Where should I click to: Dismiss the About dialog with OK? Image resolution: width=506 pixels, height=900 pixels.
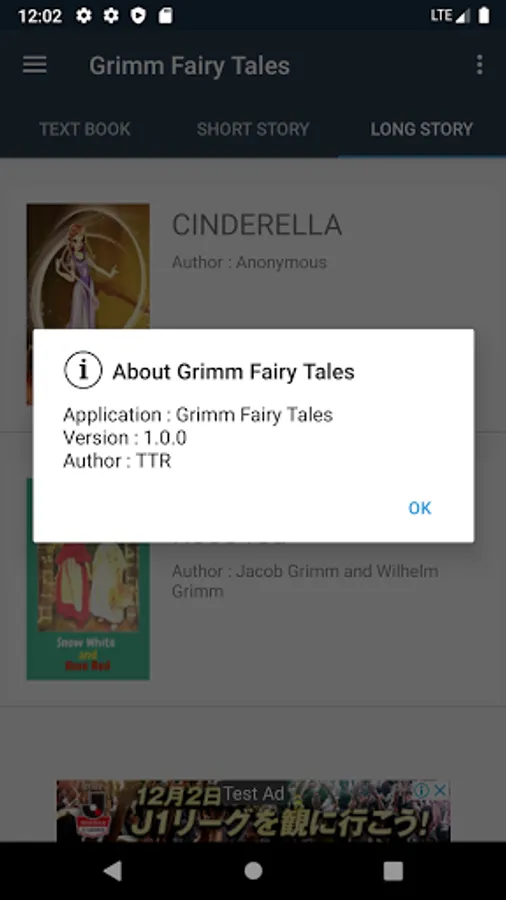pyautogui.click(x=420, y=508)
